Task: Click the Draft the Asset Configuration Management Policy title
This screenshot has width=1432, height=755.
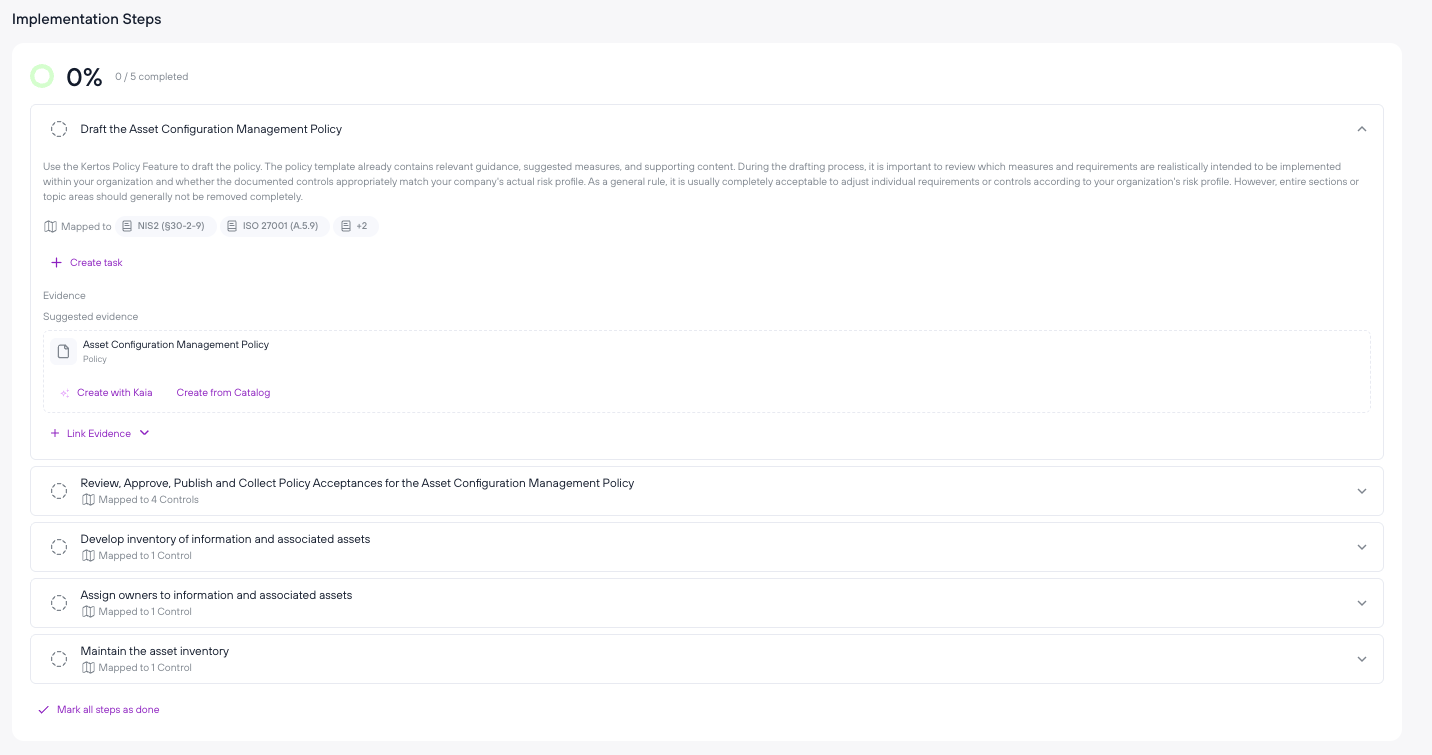Action: (x=211, y=129)
